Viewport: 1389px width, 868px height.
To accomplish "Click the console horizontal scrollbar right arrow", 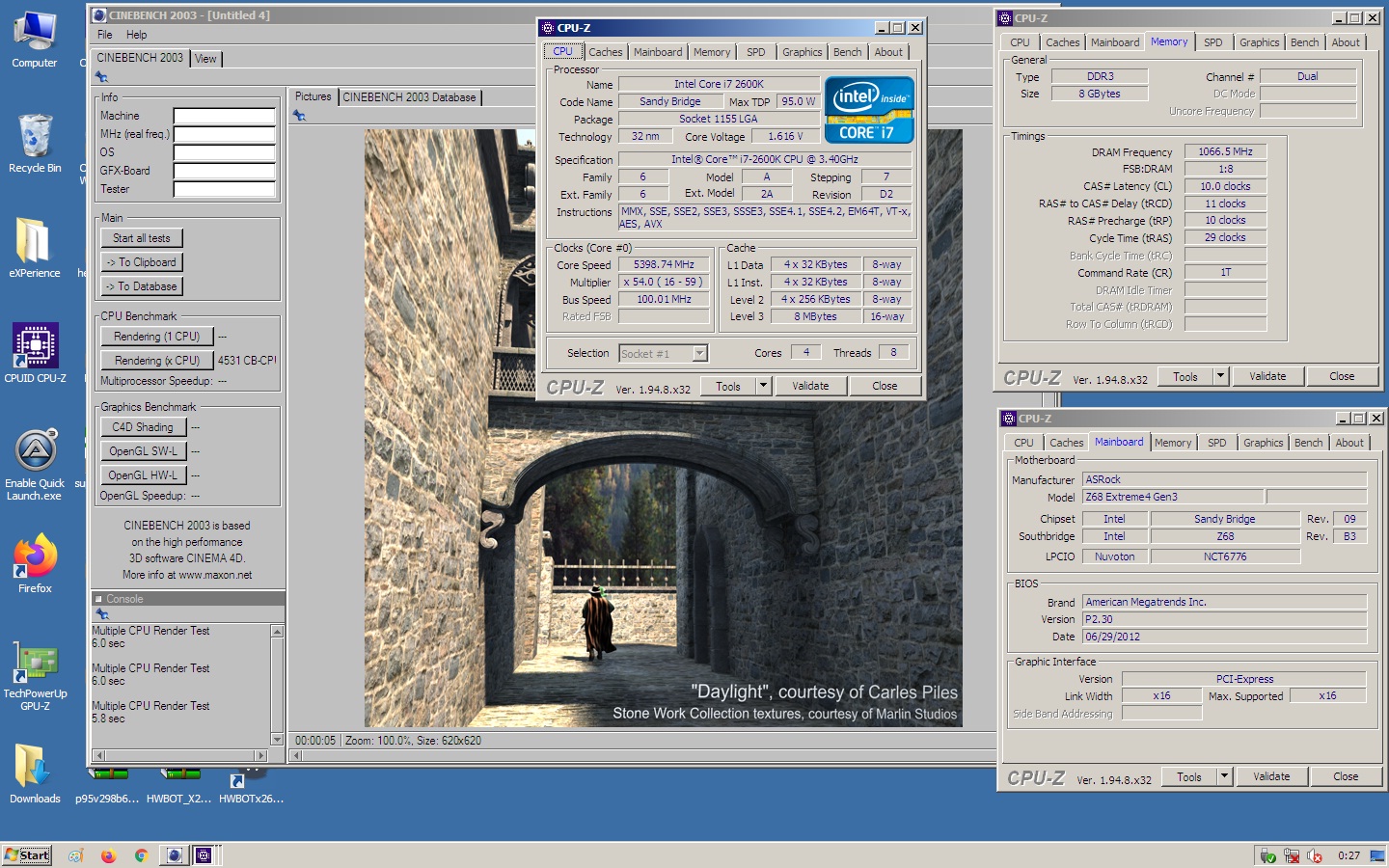I will coord(260,755).
